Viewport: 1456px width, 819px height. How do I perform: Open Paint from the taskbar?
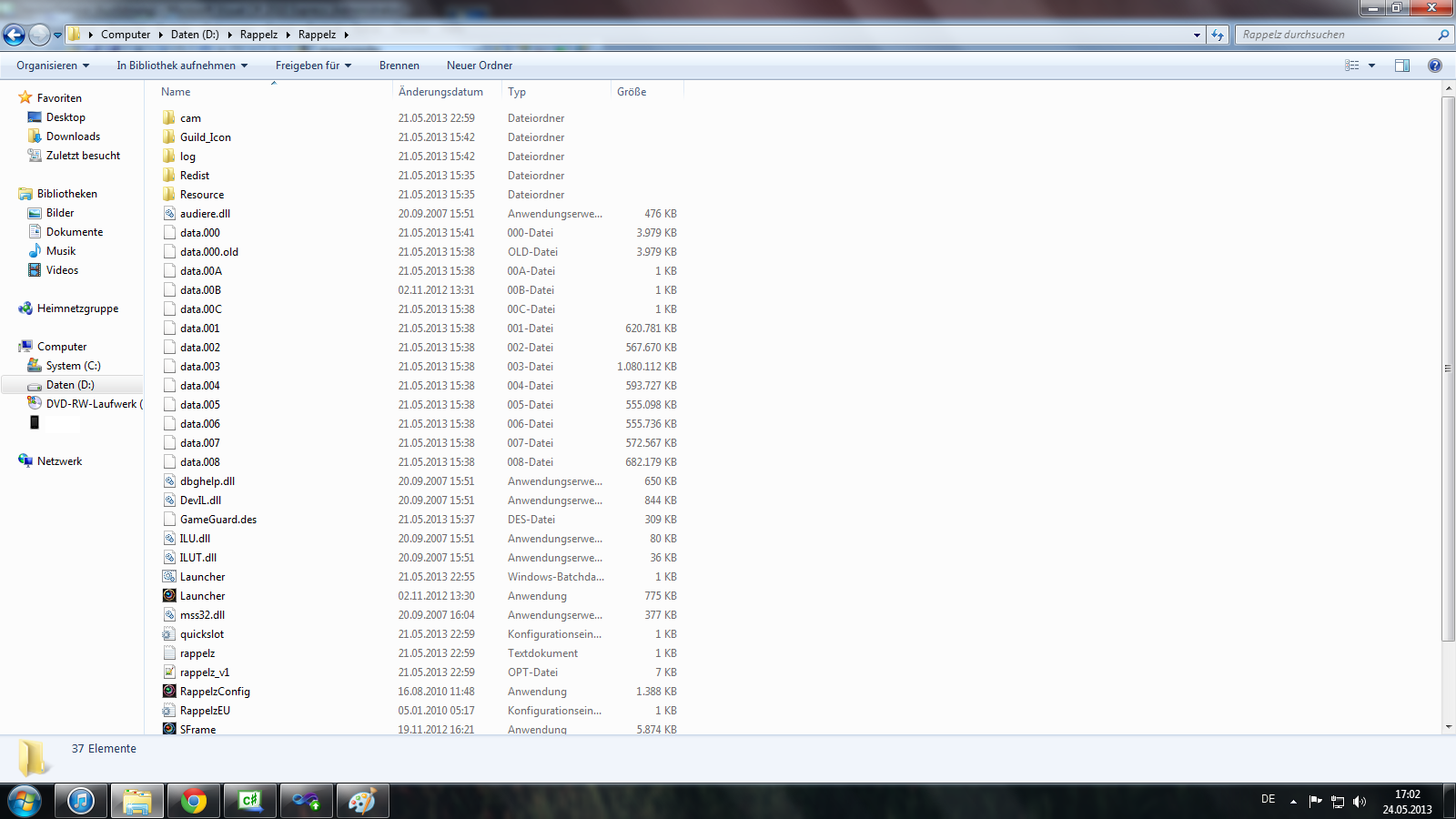tap(363, 801)
